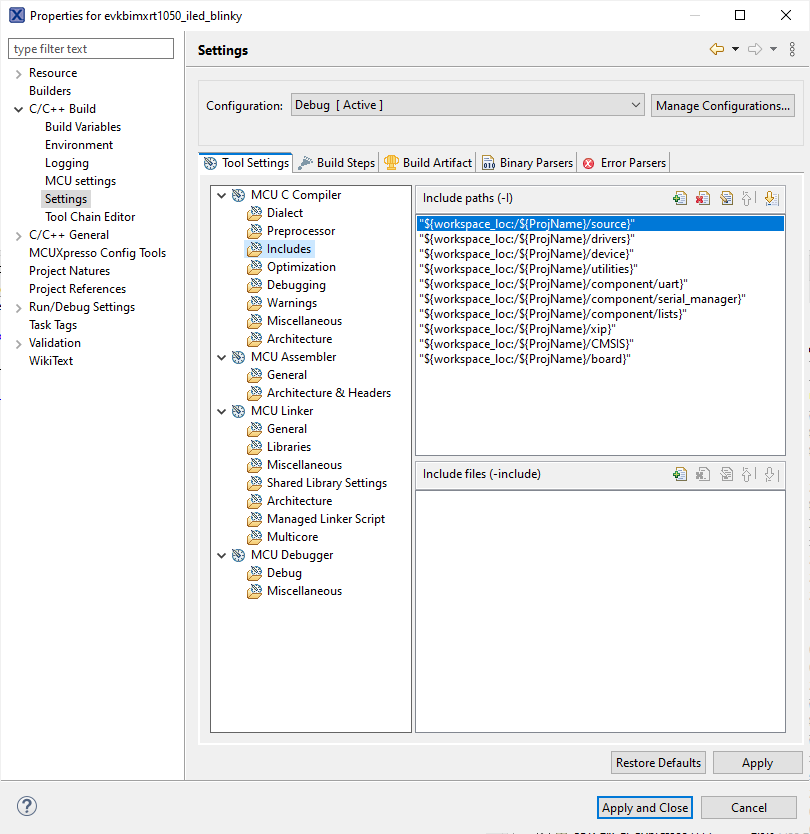Image resolution: width=810 pixels, height=834 pixels.
Task: Open the Task Tags page
Action: (x=53, y=325)
